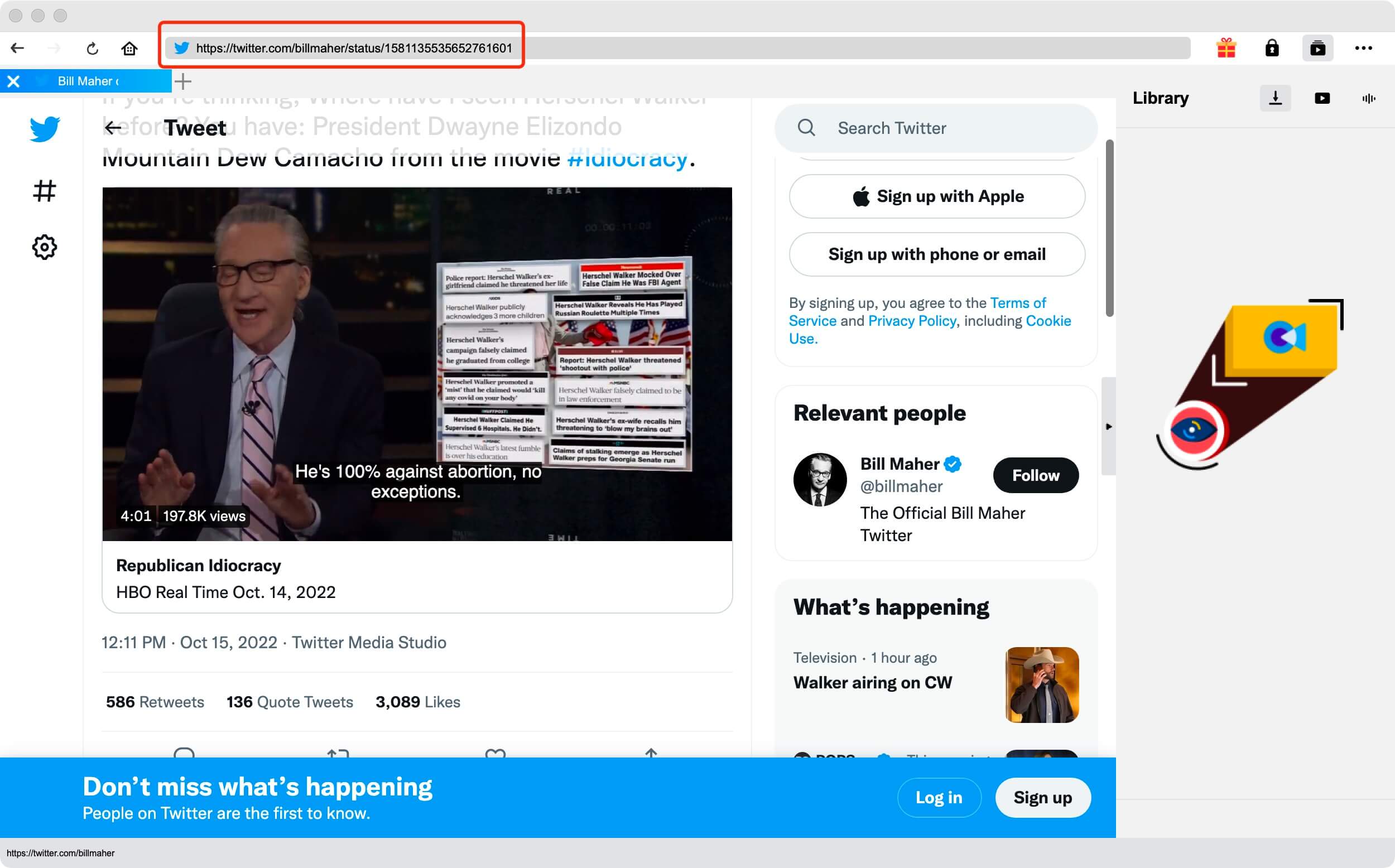Open Explore using the hashtag icon
Screen dimensions: 1395x868
[44, 191]
